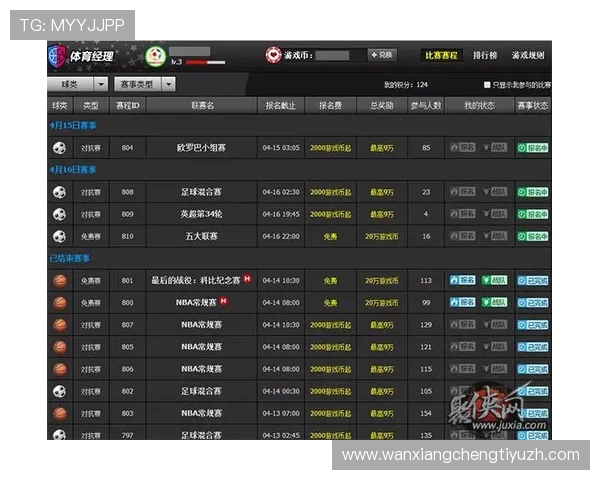Click the 游戏币 chip icon
Viewport: 600px width, 480px height.
pyautogui.click(x=273, y=55)
